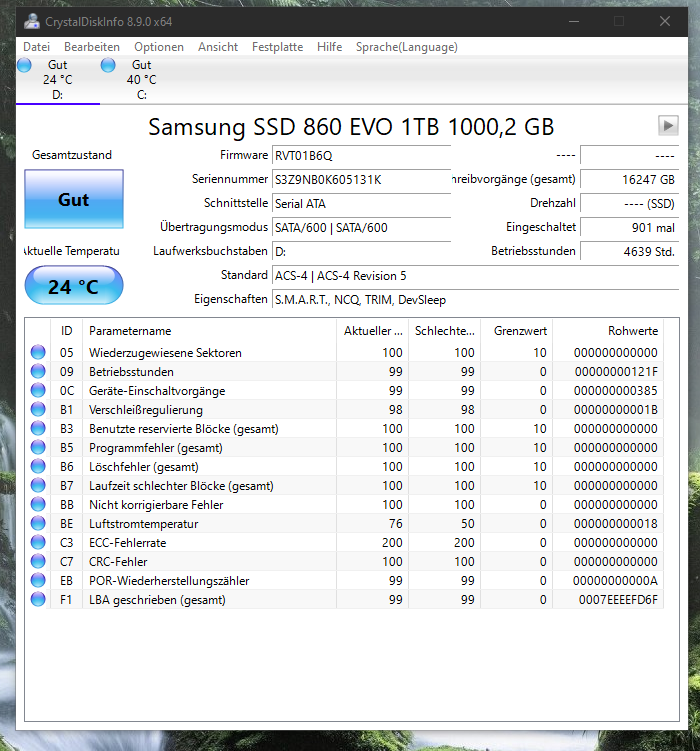Click raw value 0007EEEEFD6F

(618, 600)
